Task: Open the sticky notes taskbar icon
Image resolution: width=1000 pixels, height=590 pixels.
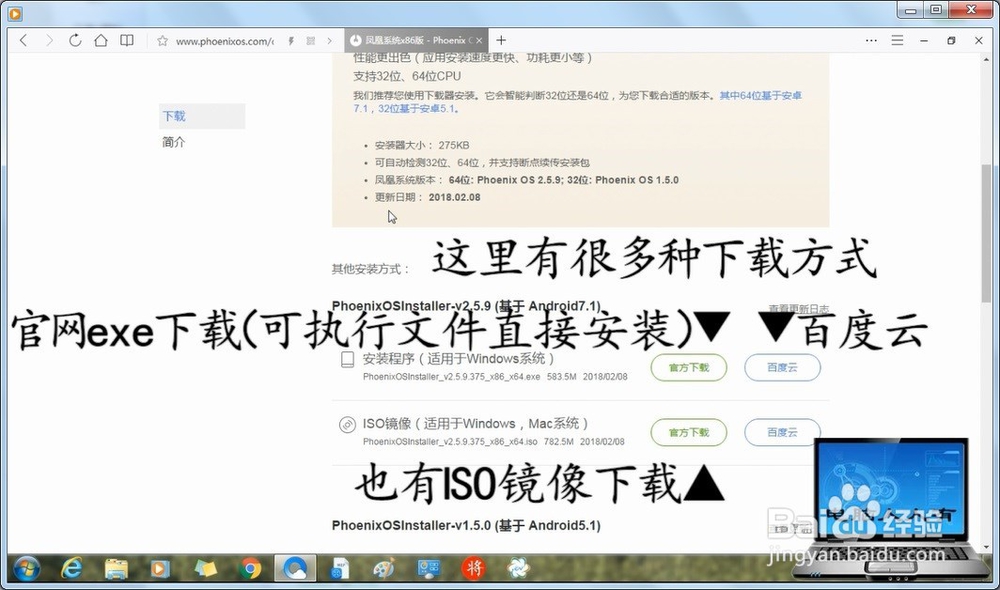Action: coord(205,568)
